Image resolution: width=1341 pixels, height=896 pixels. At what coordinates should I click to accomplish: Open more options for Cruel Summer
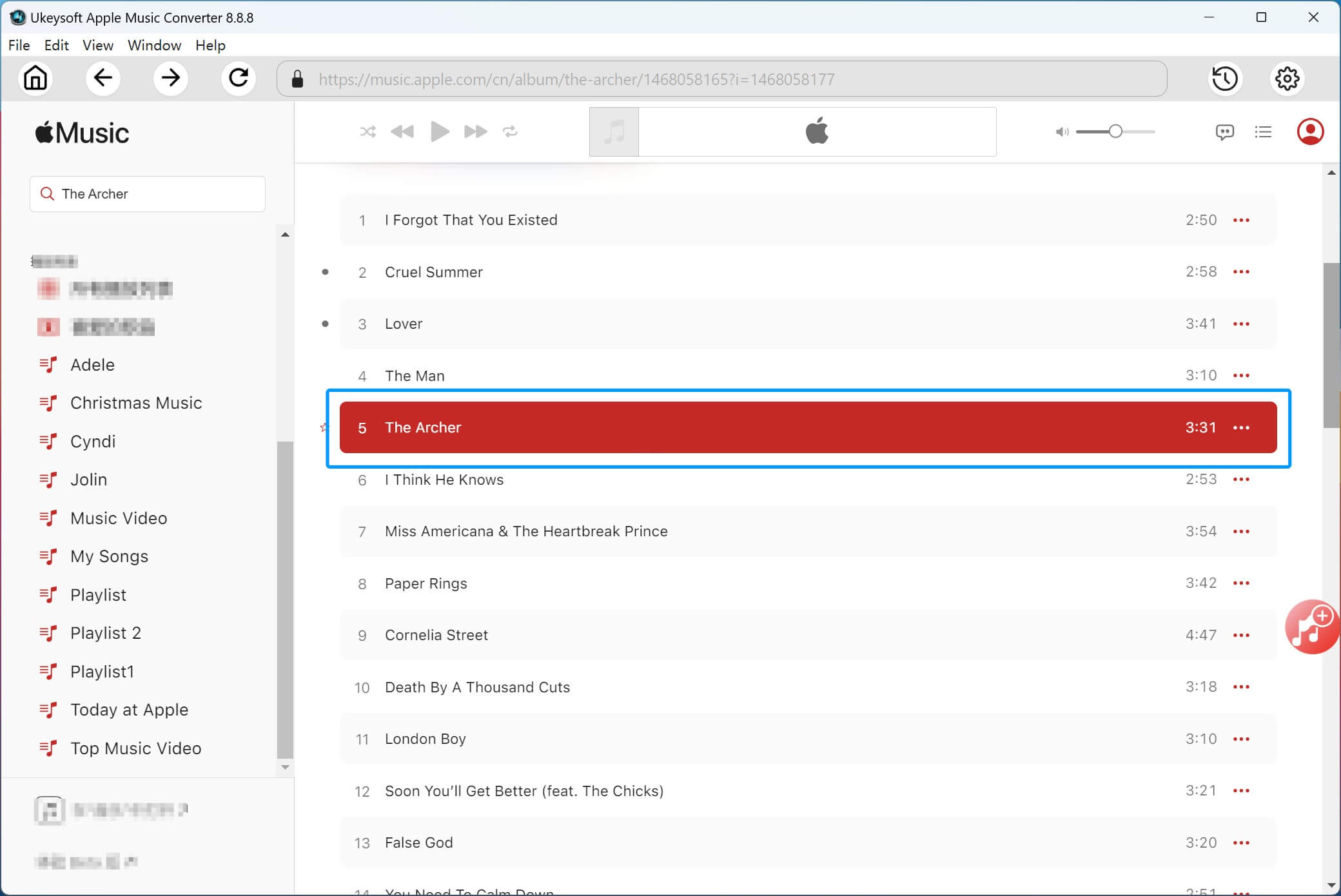(x=1241, y=272)
